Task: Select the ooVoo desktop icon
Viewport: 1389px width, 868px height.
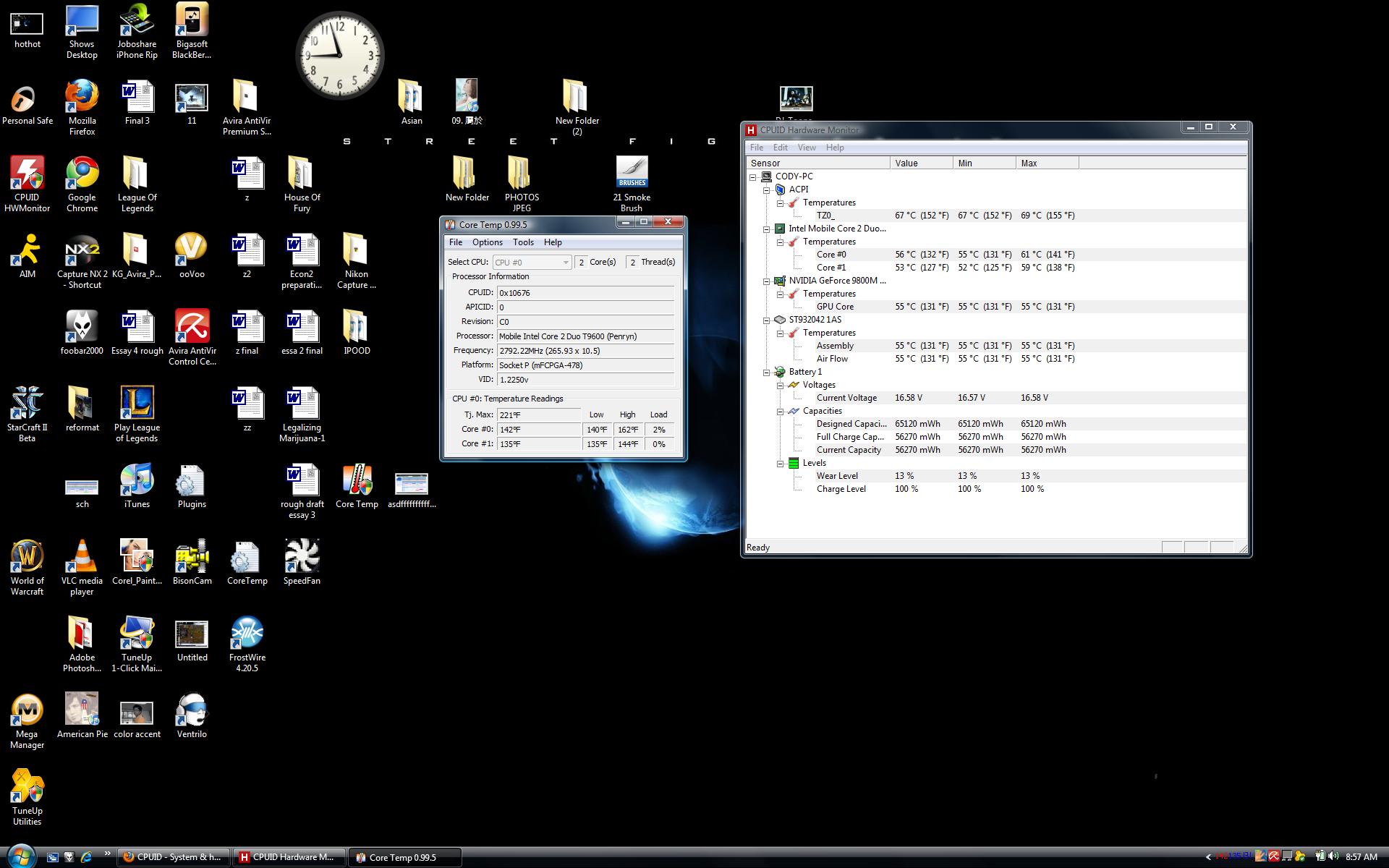Action: click(192, 255)
